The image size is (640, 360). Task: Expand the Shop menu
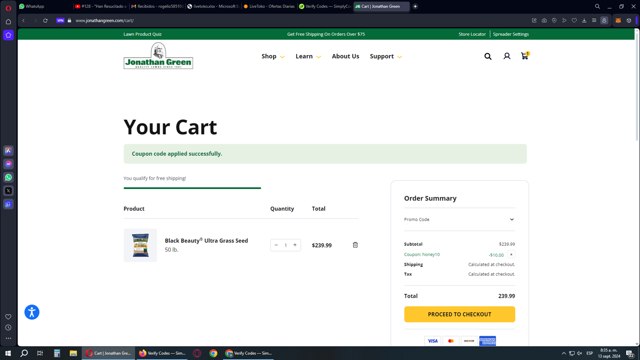tap(273, 56)
